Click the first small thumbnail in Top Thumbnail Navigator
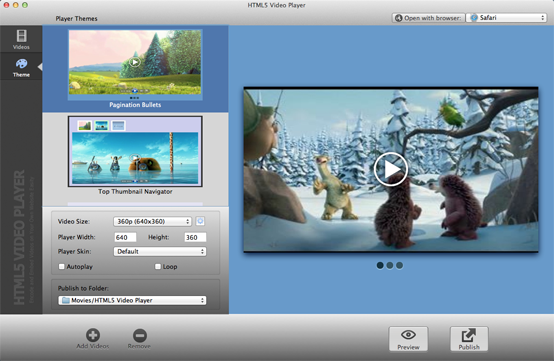The width and height of the screenshot is (554, 361). 84,125
